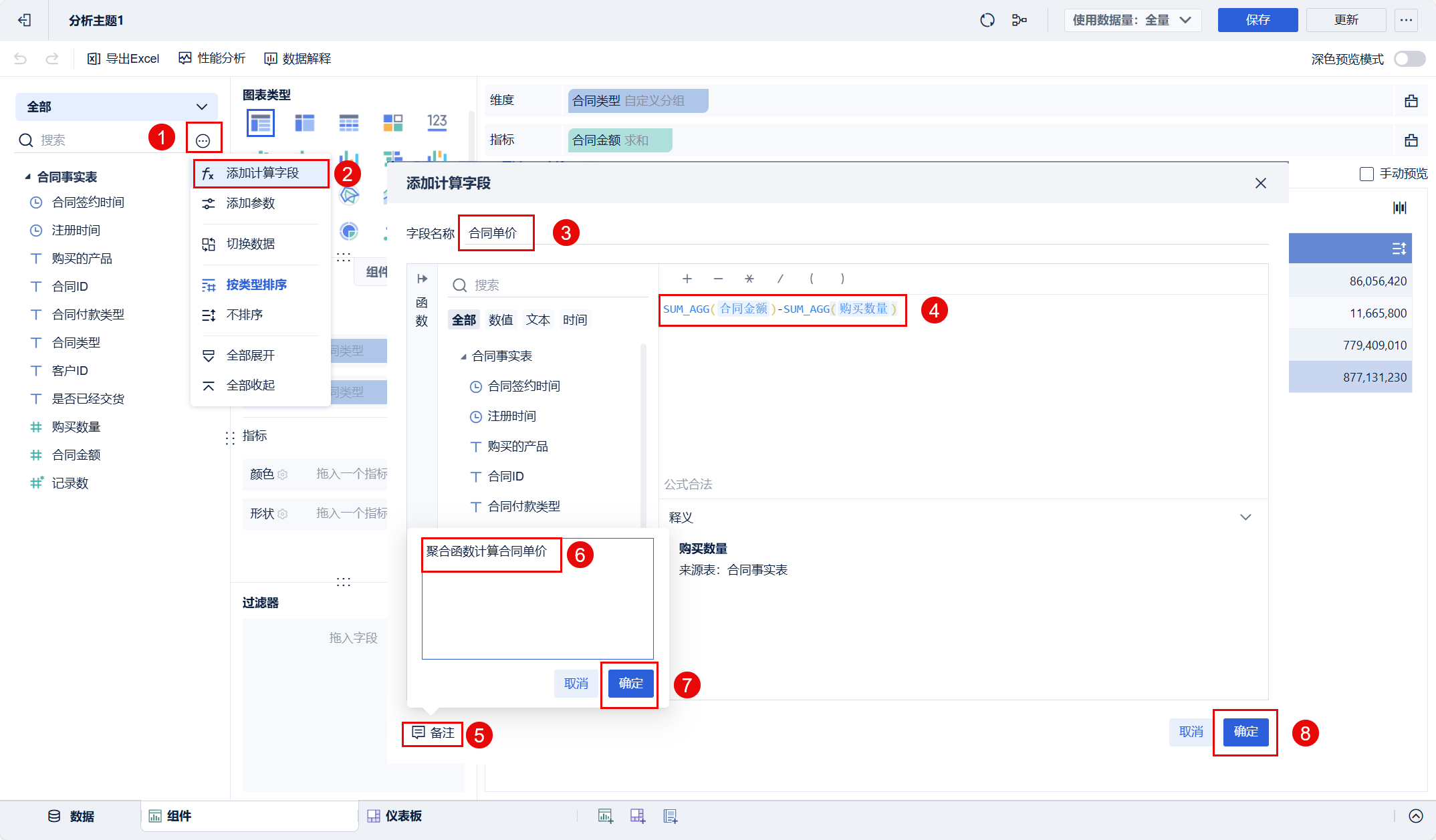
Task: Enable the manual preview checkbox
Action: click(x=1366, y=174)
